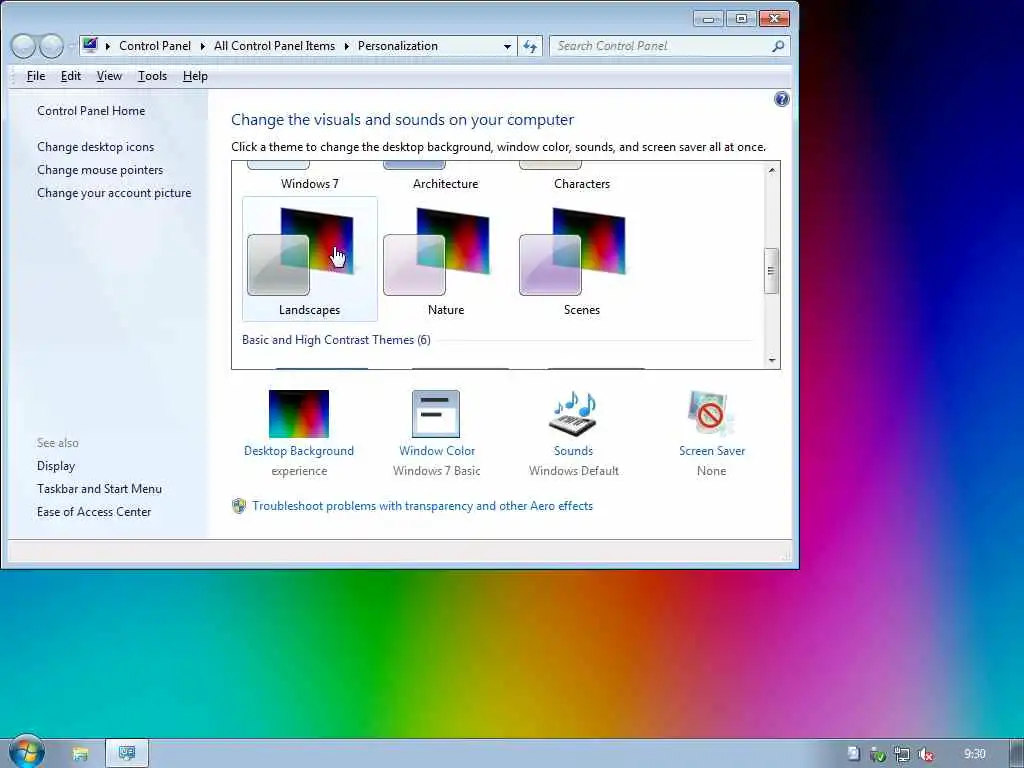
Task: Open Change your account picture link
Action: [114, 193]
